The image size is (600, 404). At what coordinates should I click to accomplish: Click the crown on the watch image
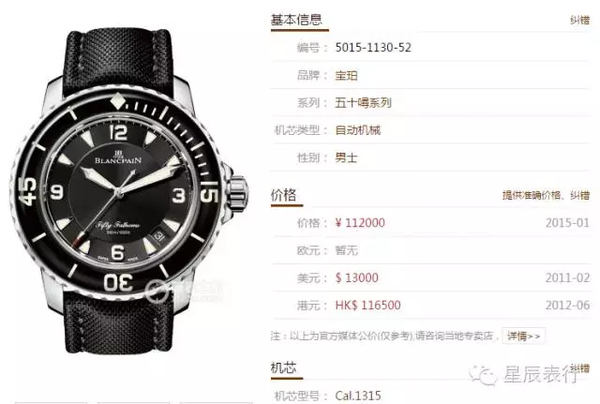pyautogui.click(x=237, y=192)
